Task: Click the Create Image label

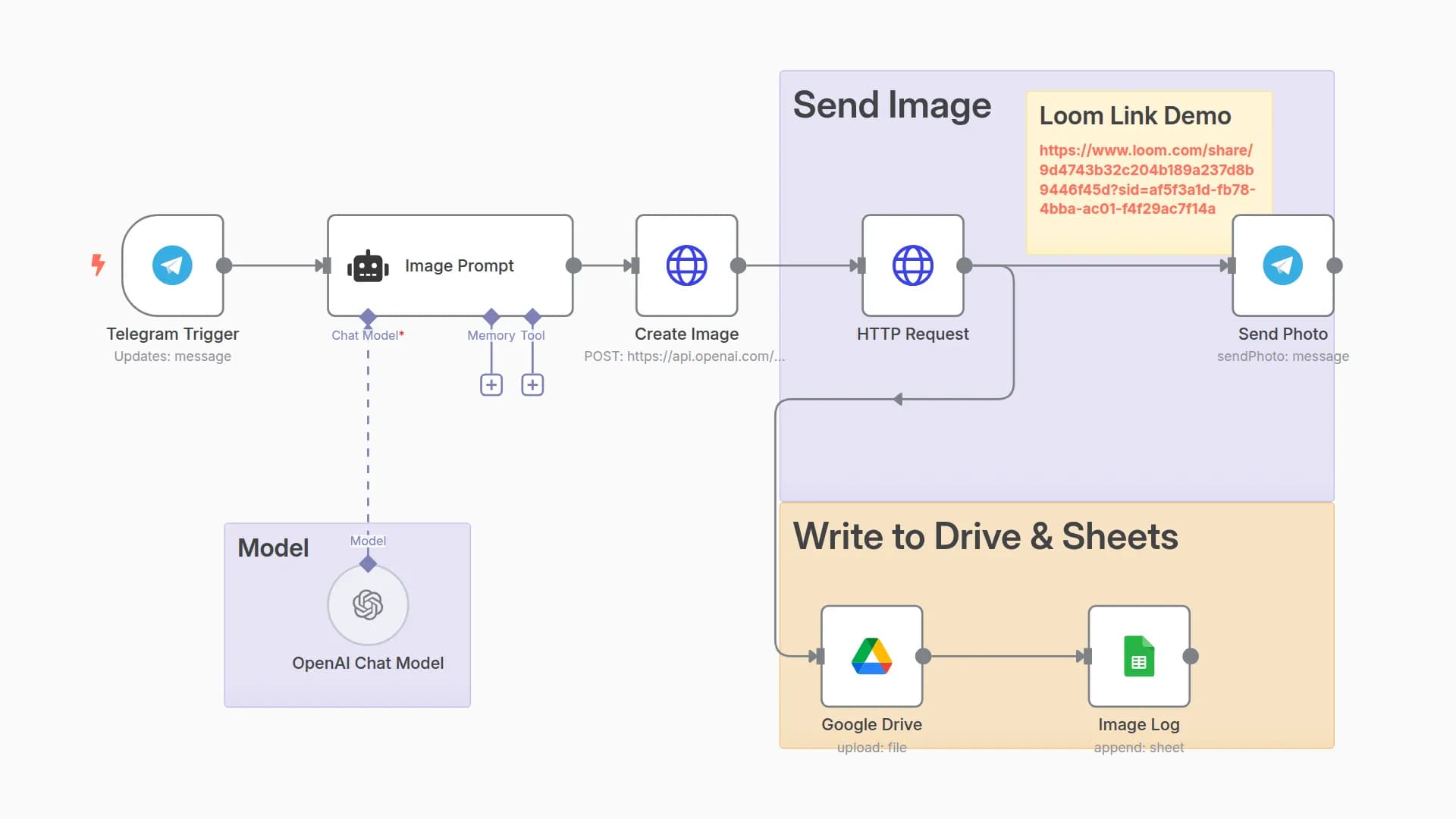Action: (x=686, y=334)
